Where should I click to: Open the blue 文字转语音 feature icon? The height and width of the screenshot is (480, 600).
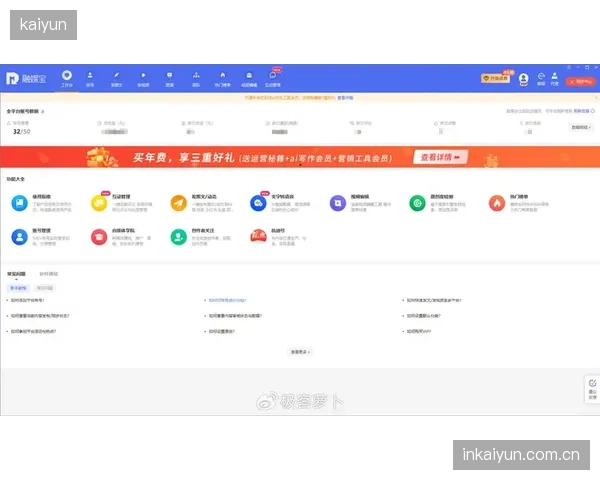click(258, 203)
